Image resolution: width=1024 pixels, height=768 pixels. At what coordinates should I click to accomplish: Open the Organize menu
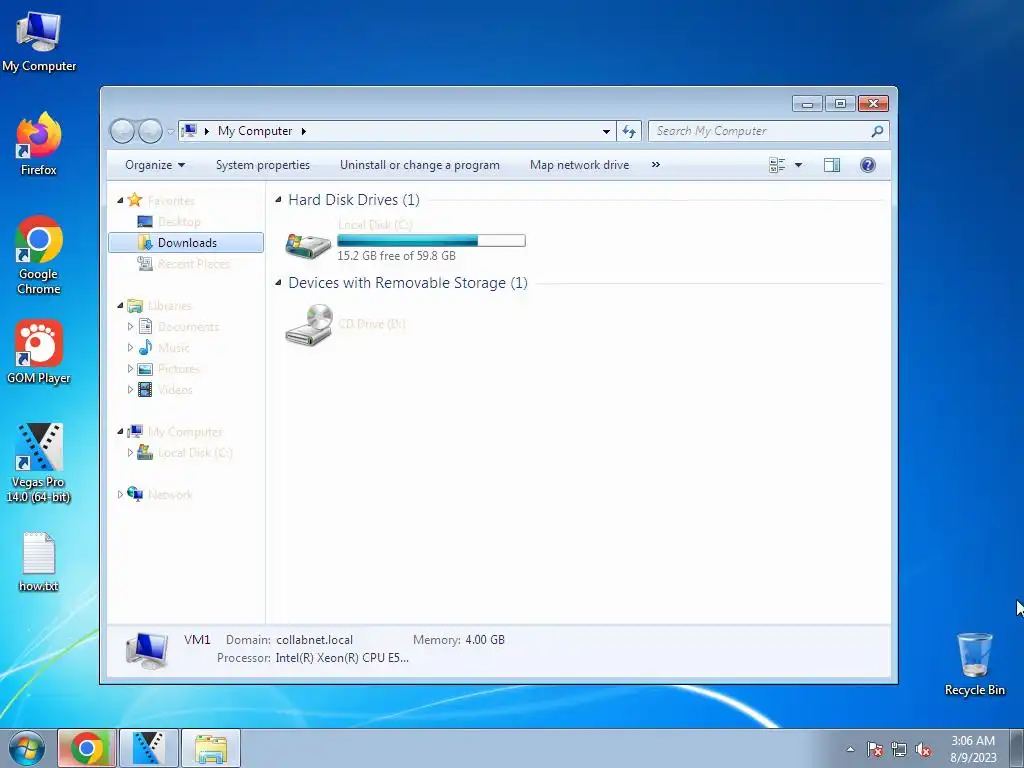tap(155, 165)
